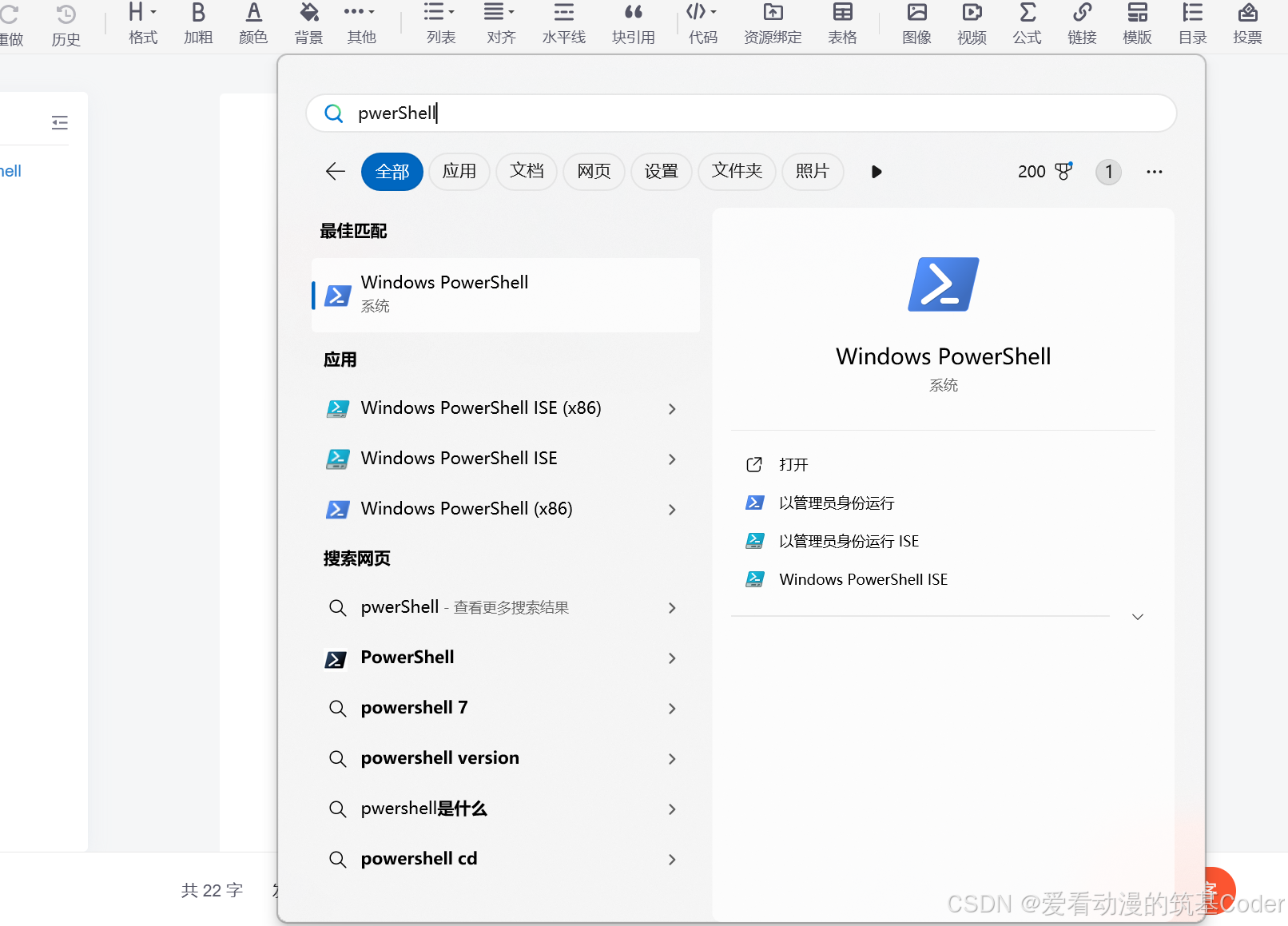Click the 格式 heading format icon
Viewport: 1288px width, 926px height.
tap(143, 24)
